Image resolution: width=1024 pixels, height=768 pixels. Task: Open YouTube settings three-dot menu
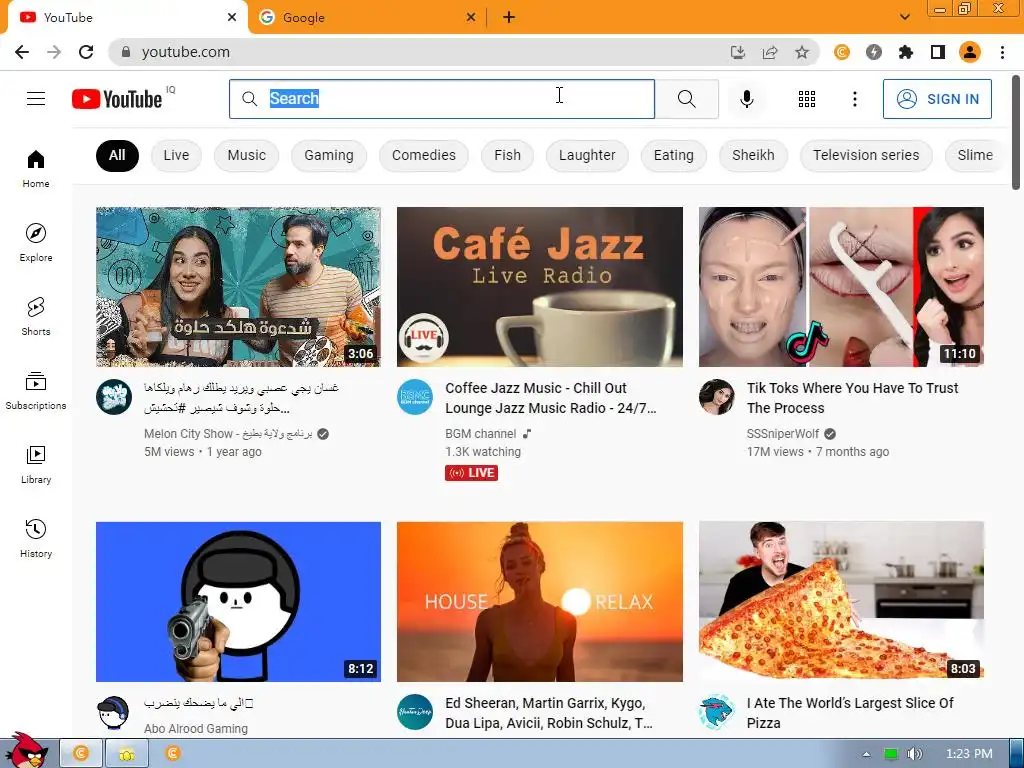click(x=854, y=99)
